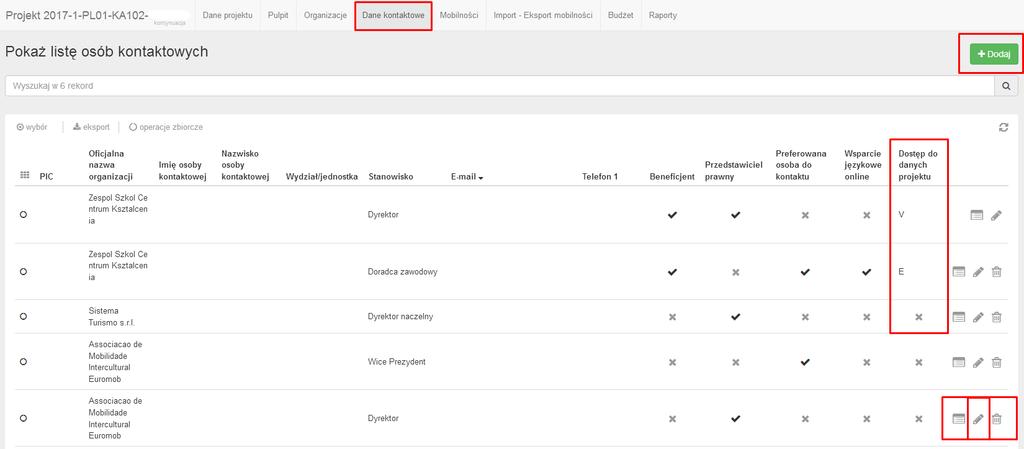Viewport: 1024px width, 449px height.
Task: Sort by Wydział/jednostka column header
Action: 322,177
